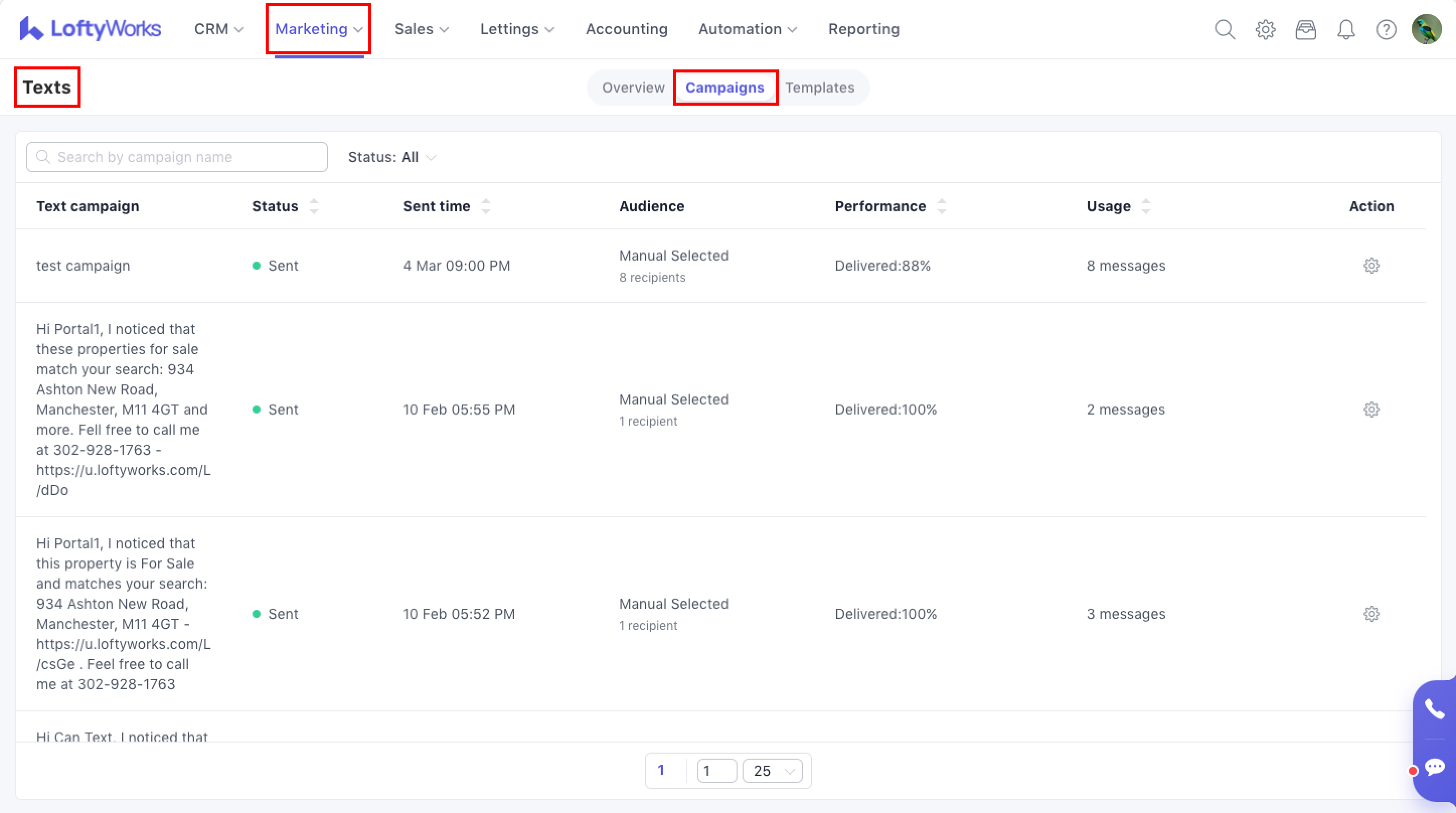Screen dimensions: 1456x813
Task: Open the global search magnifier icon
Action: (1225, 29)
